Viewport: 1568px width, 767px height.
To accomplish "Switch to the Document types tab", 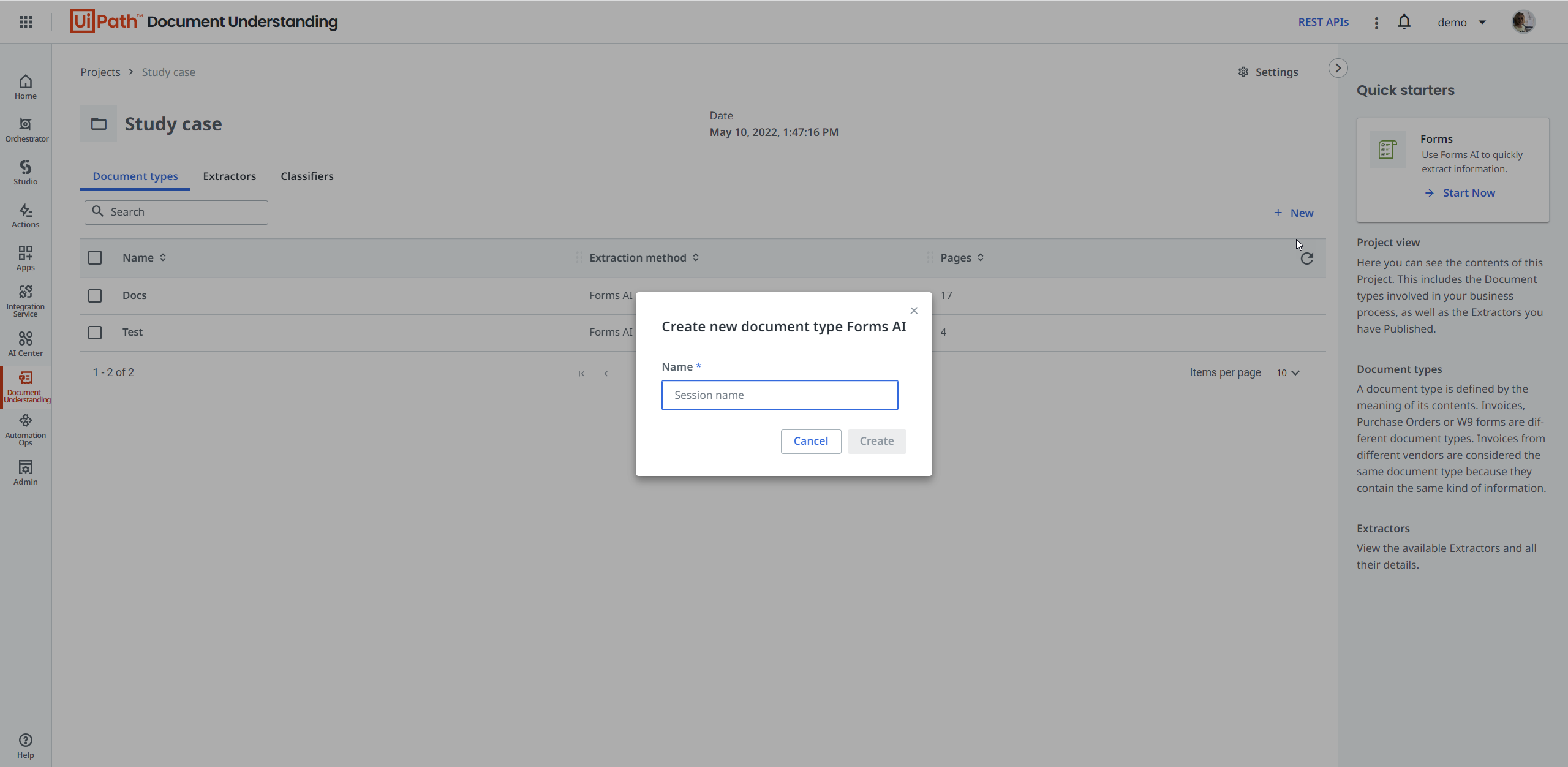I will coord(135,176).
